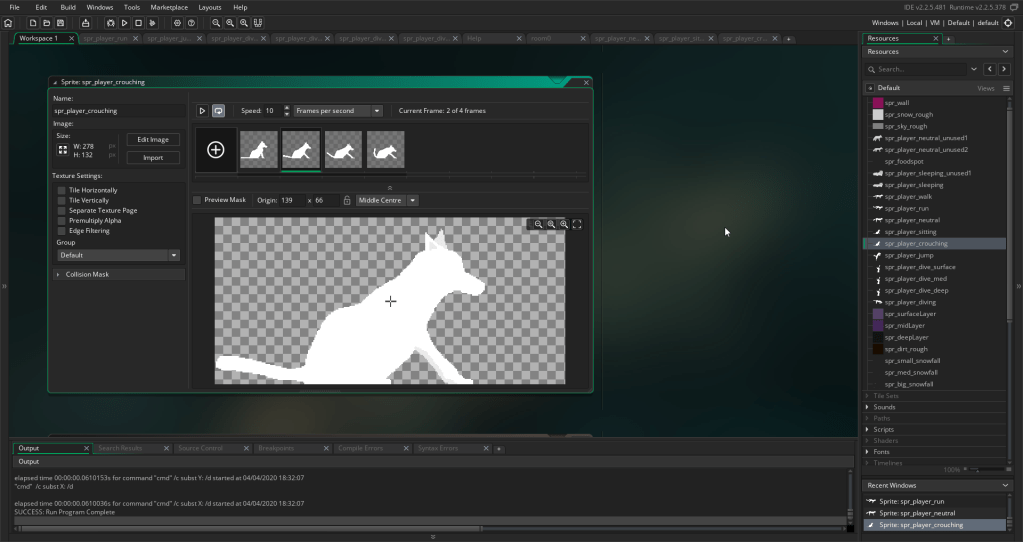This screenshot has width=1023, height=542.
Task: Switch to the Workspace 1 tab
Action: coord(37,39)
